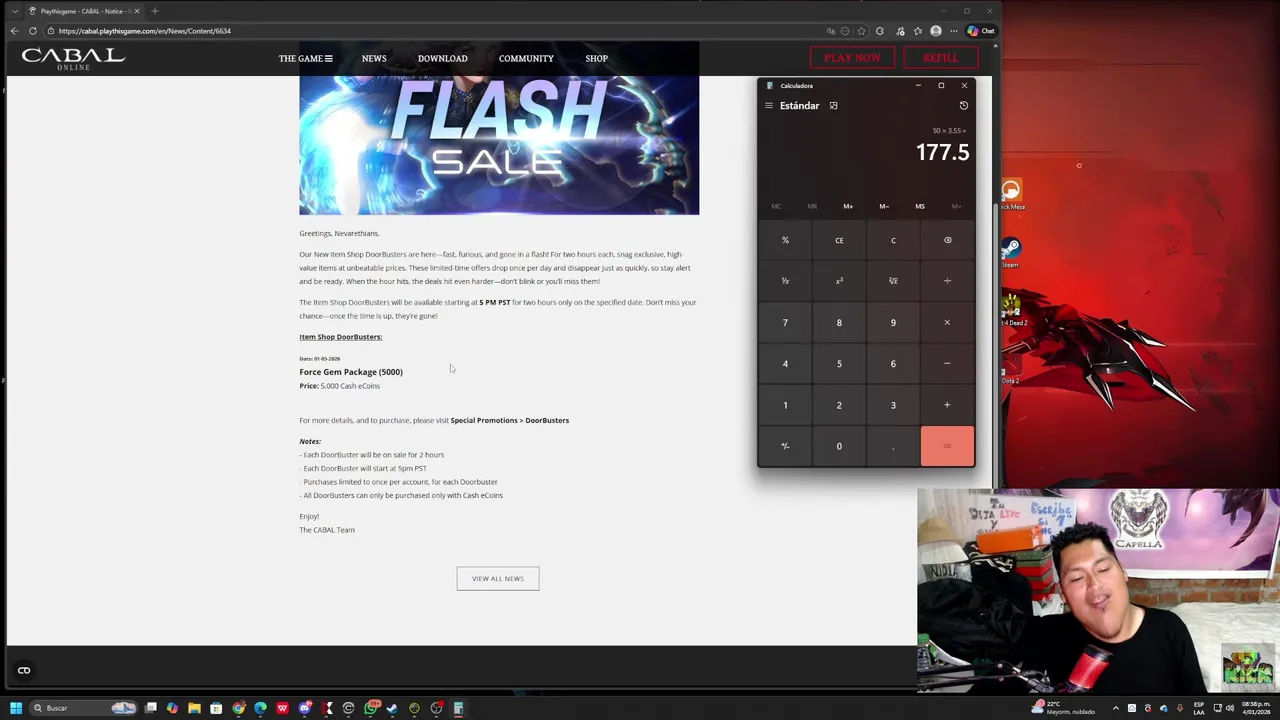This screenshot has width=1280, height=720.
Task: Open the tab actions dropdown arrow
Action: (14, 11)
